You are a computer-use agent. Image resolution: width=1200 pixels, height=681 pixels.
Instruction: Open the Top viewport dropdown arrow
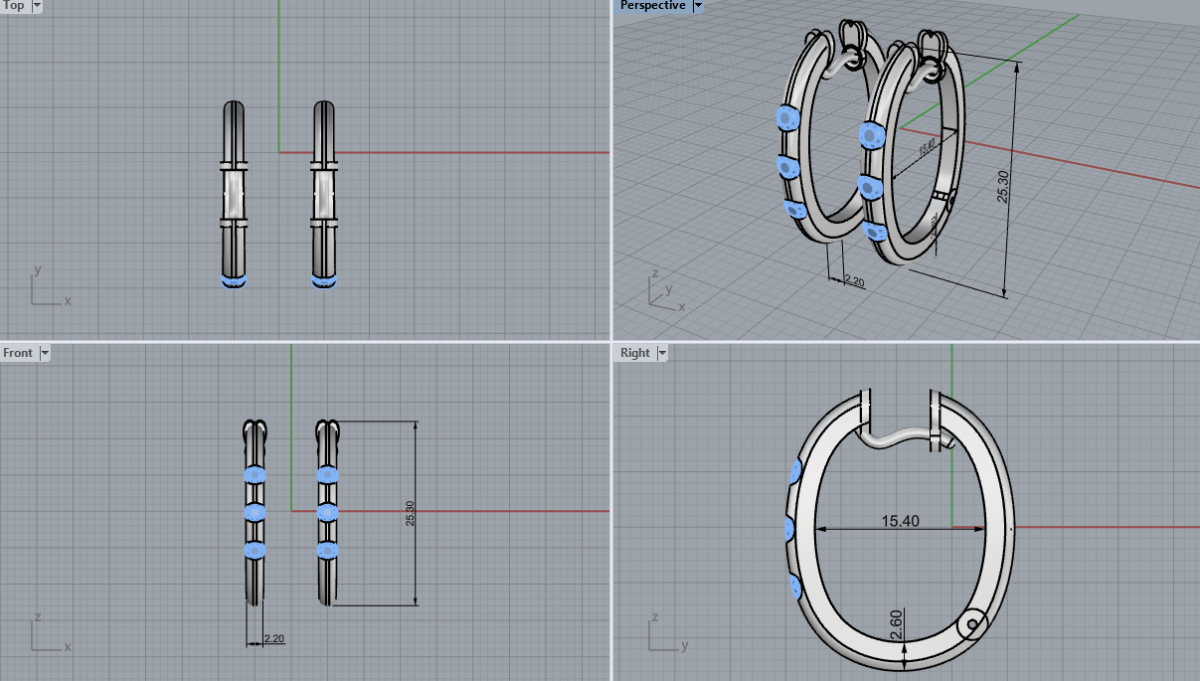(37, 6)
